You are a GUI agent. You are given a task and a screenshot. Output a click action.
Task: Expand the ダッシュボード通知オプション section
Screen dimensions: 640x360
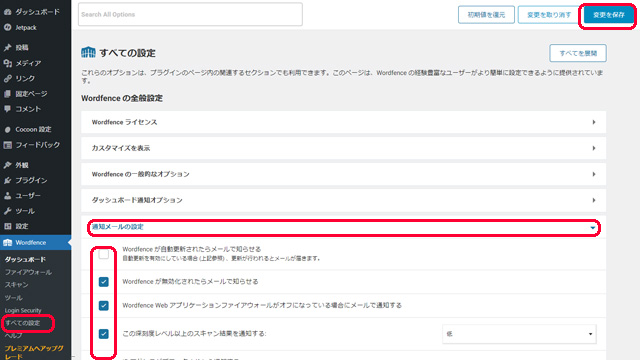point(343,200)
